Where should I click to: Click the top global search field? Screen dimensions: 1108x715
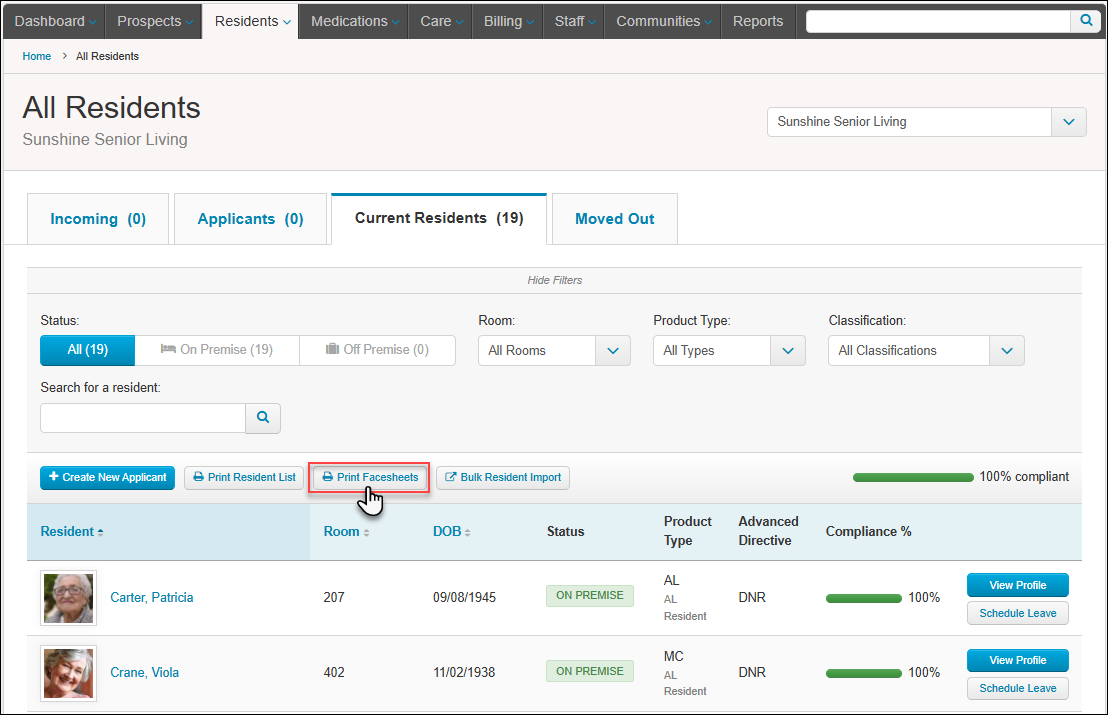[938, 21]
